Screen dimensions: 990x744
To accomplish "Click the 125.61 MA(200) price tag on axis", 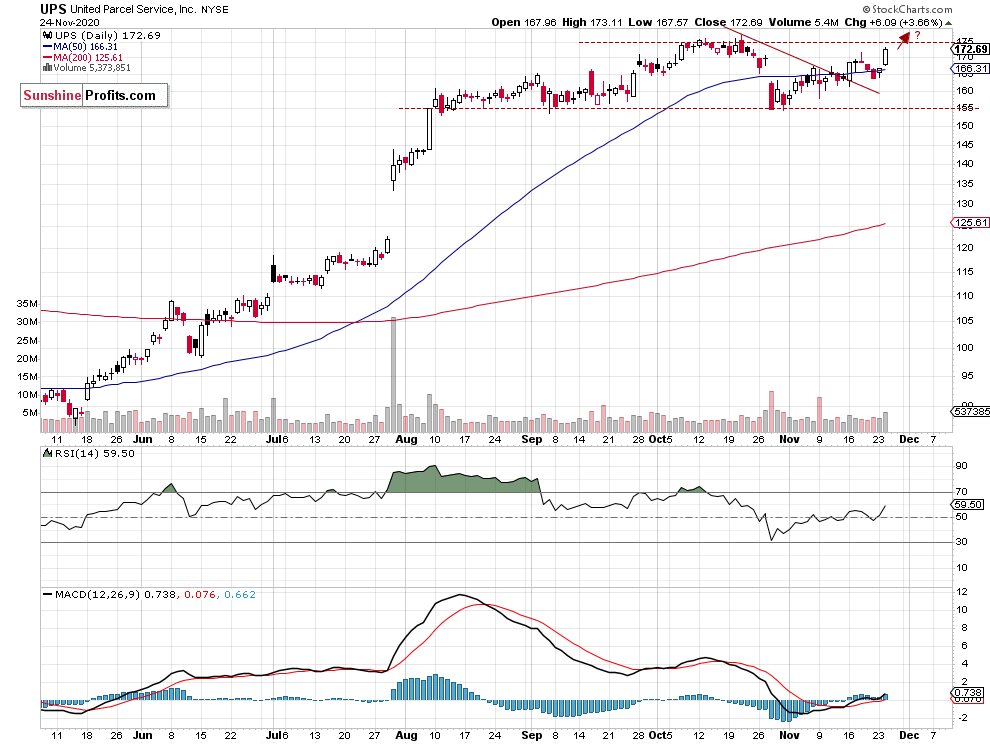I will (x=971, y=222).
